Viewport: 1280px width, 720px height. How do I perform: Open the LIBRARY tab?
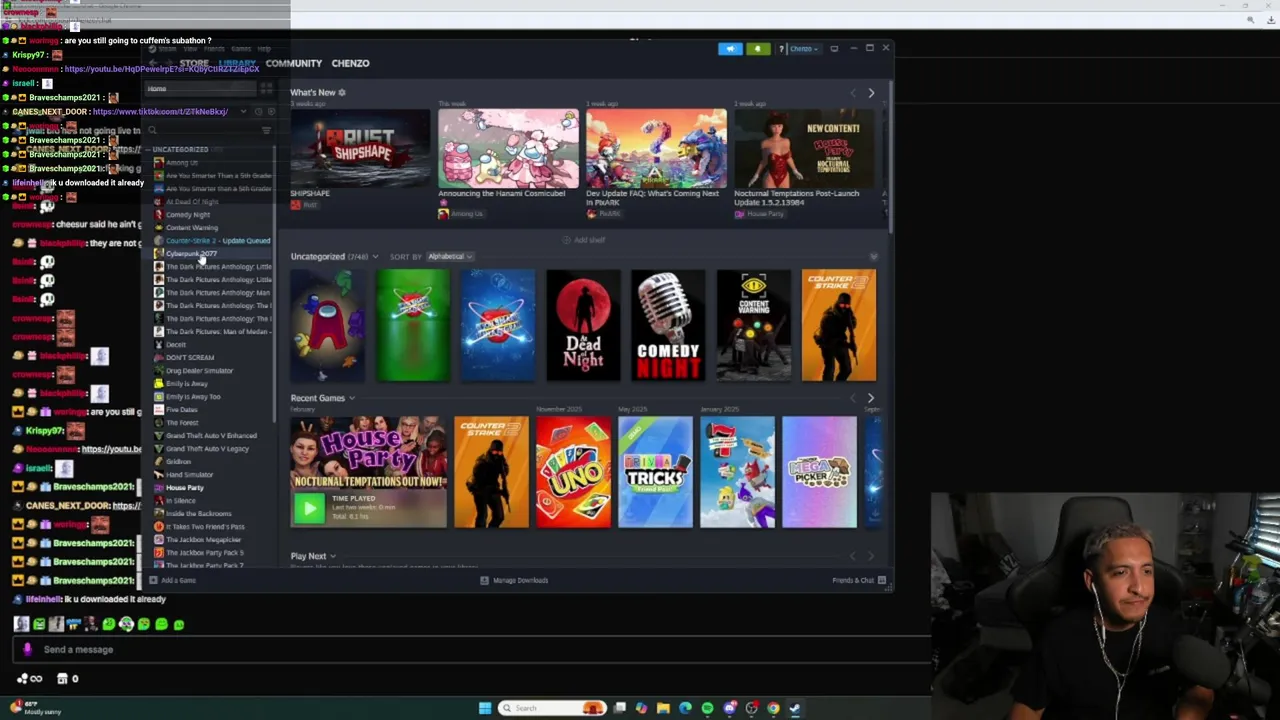pyautogui.click(x=237, y=63)
